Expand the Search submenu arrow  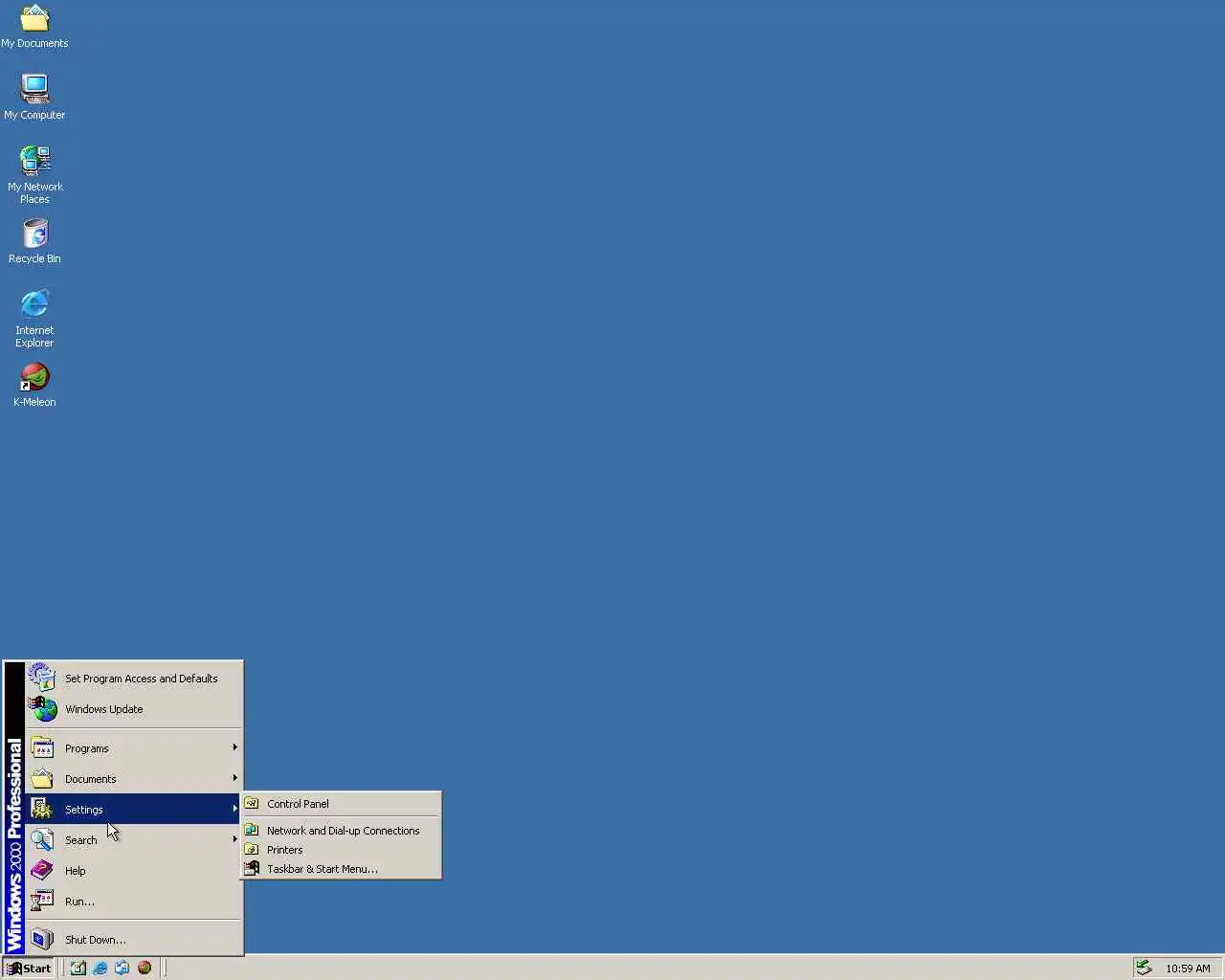[234, 839]
